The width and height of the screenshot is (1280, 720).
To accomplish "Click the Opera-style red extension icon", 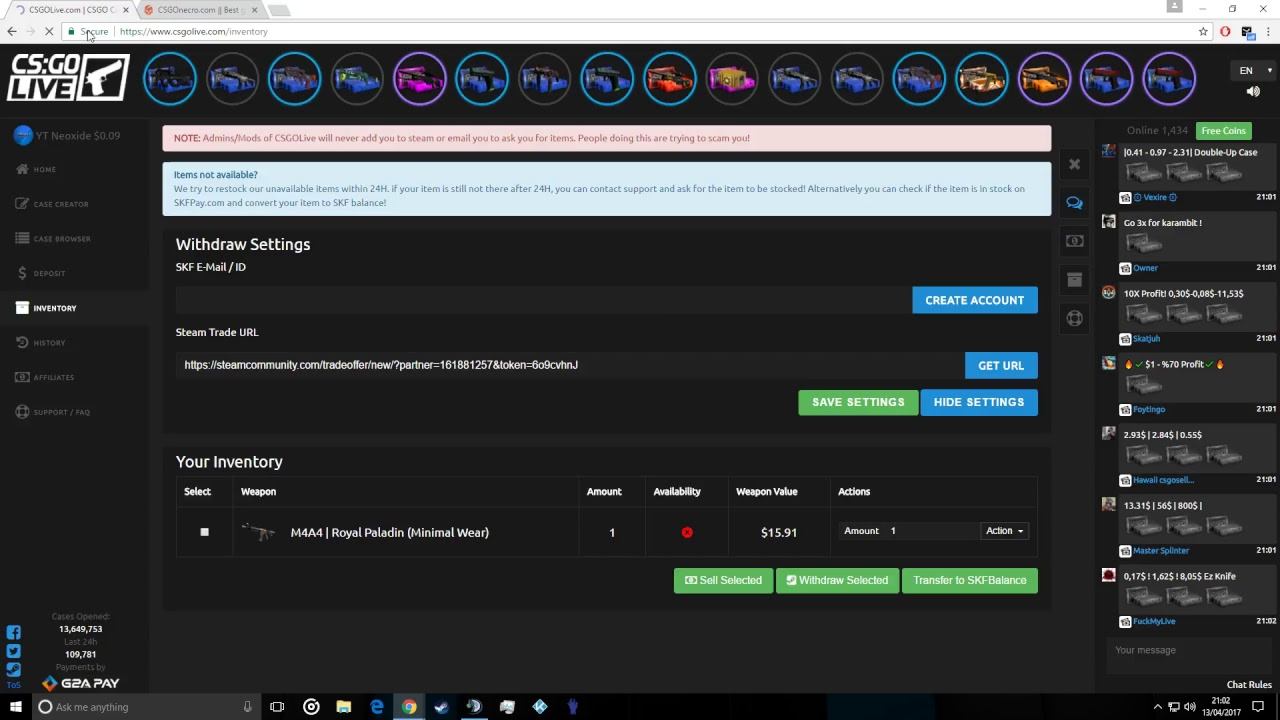I will [1225, 32].
